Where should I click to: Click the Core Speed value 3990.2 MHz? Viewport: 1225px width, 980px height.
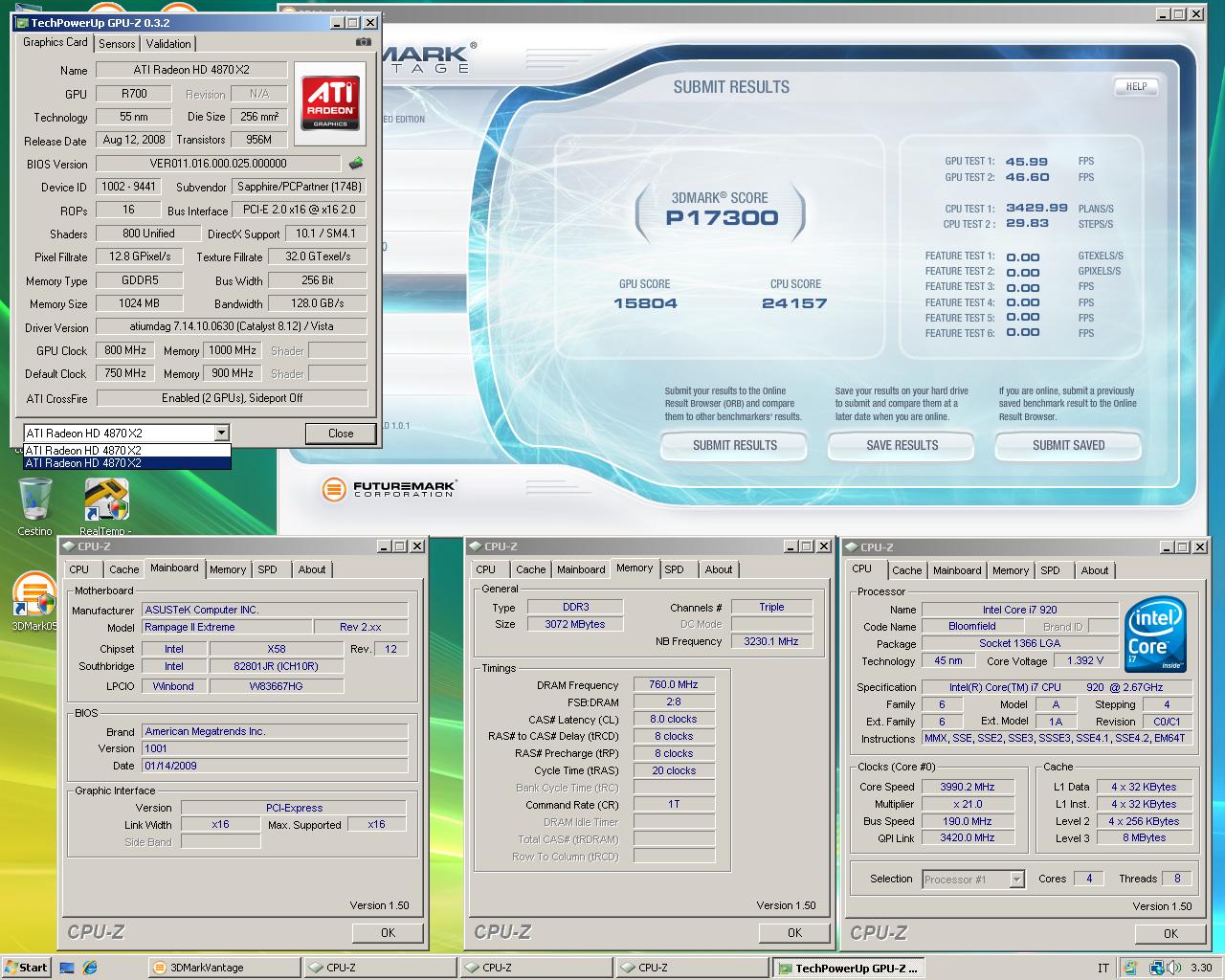pyautogui.click(x=968, y=787)
